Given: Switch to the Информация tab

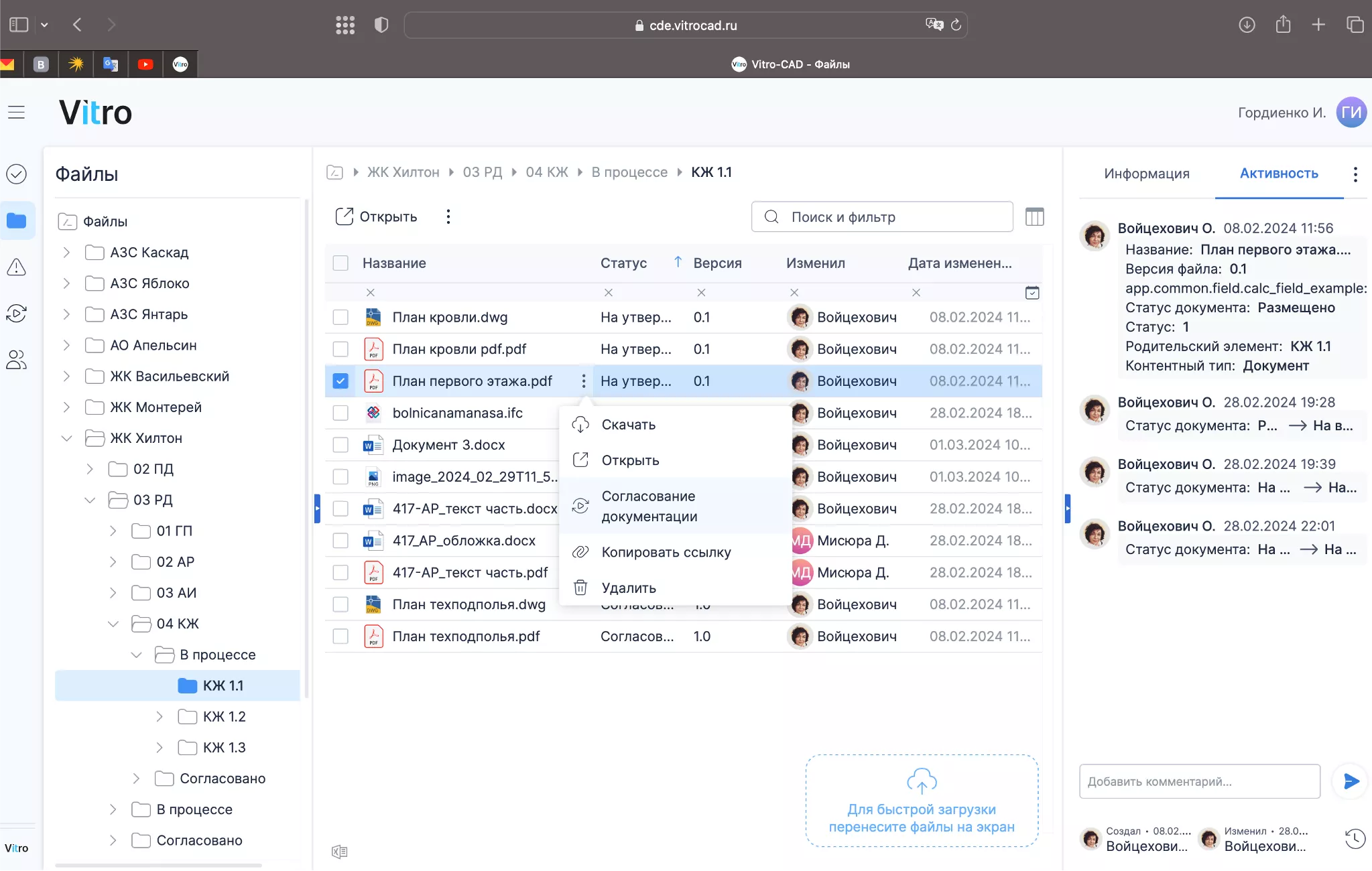Looking at the screenshot, I should click(1146, 174).
